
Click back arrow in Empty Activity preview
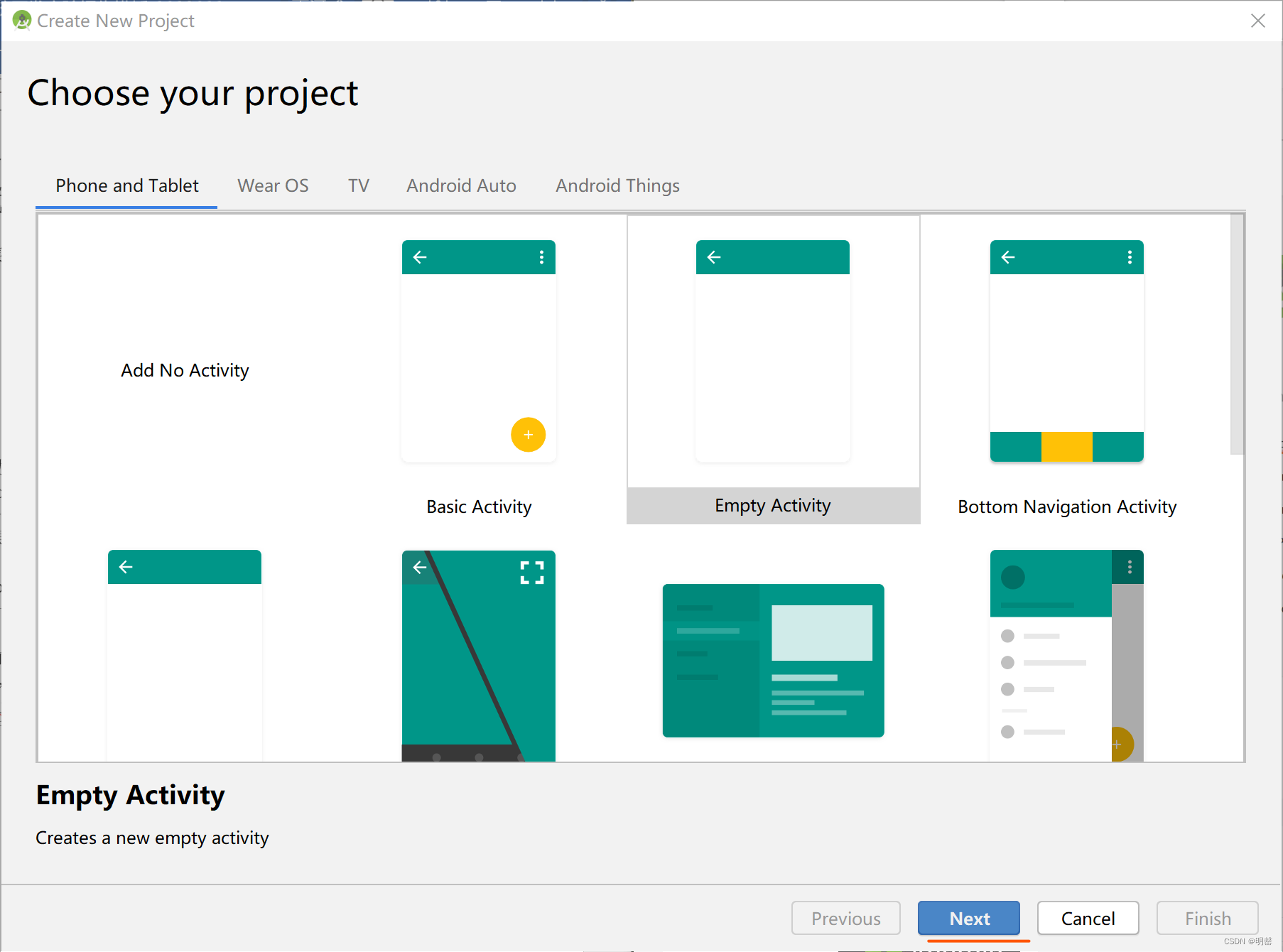coord(714,257)
